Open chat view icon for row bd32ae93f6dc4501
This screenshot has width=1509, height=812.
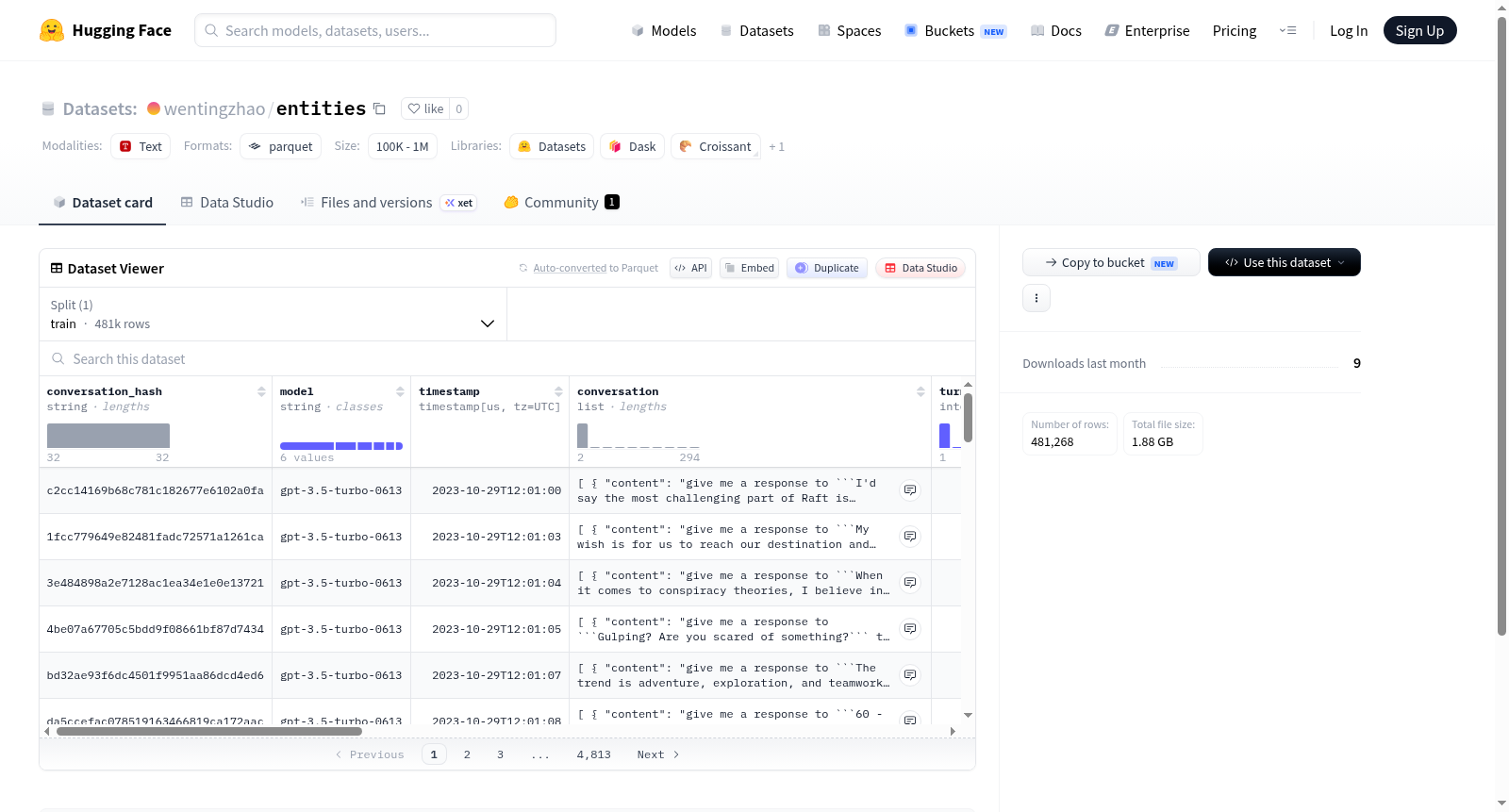pyautogui.click(x=910, y=675)
